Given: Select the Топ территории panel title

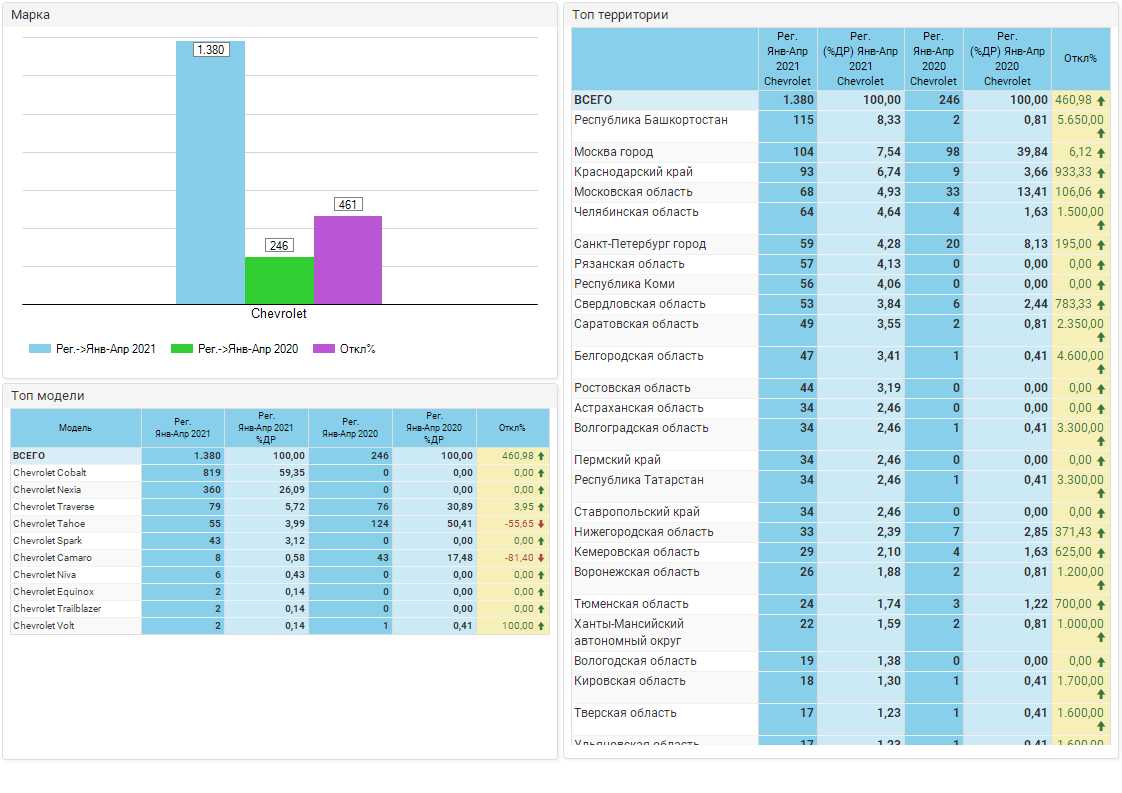Looking at the screenshot, I should point(621,15).
